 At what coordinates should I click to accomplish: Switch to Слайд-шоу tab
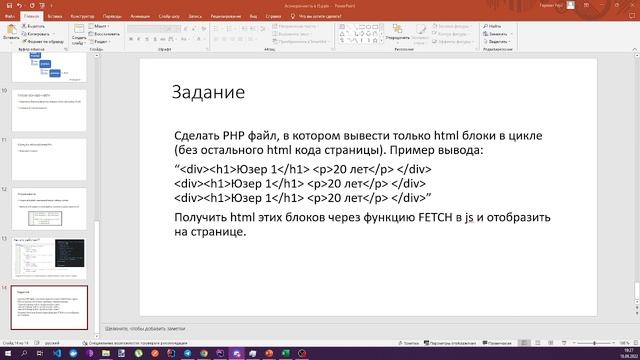(x=169, y=16)
